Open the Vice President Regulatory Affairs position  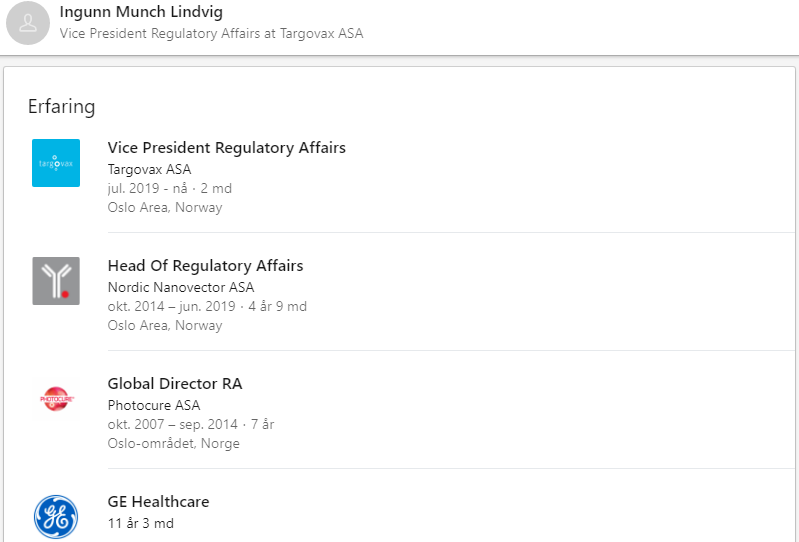pos(227,148)
